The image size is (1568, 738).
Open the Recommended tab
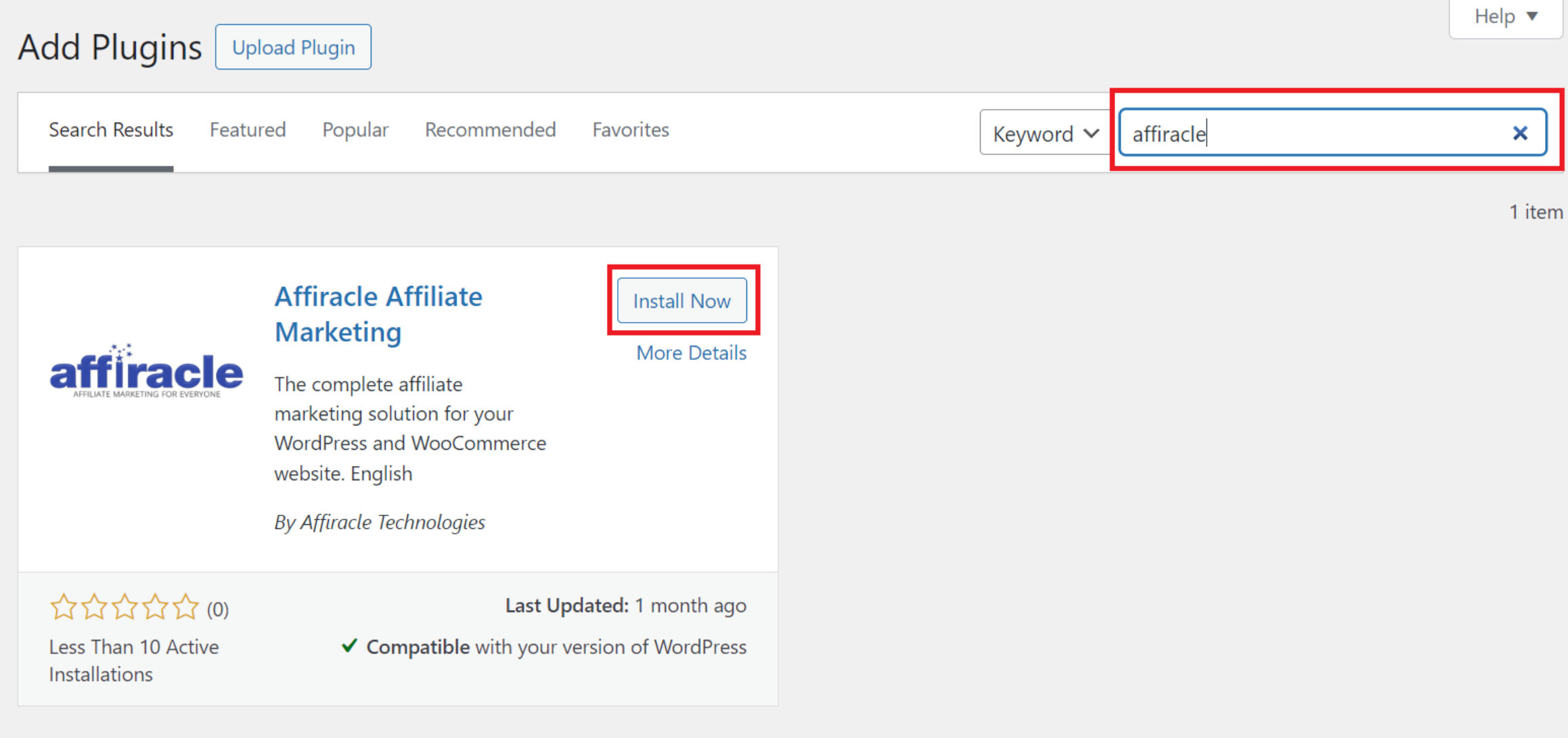490,129
